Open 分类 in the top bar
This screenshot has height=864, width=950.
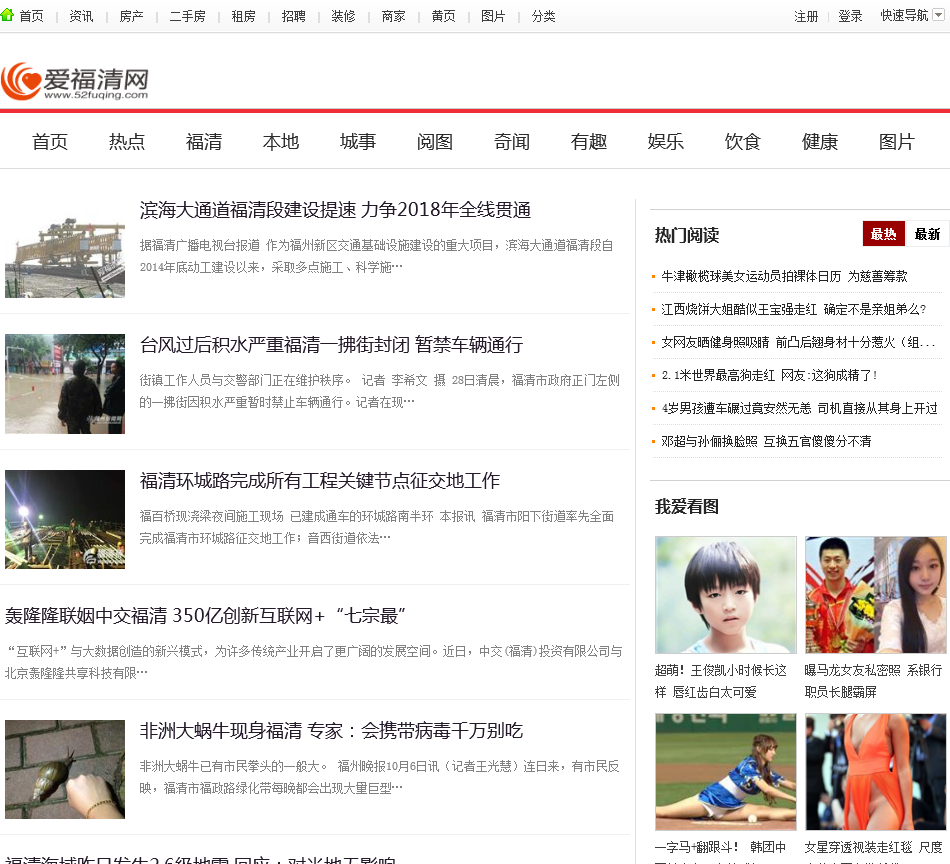coord(543,16)
